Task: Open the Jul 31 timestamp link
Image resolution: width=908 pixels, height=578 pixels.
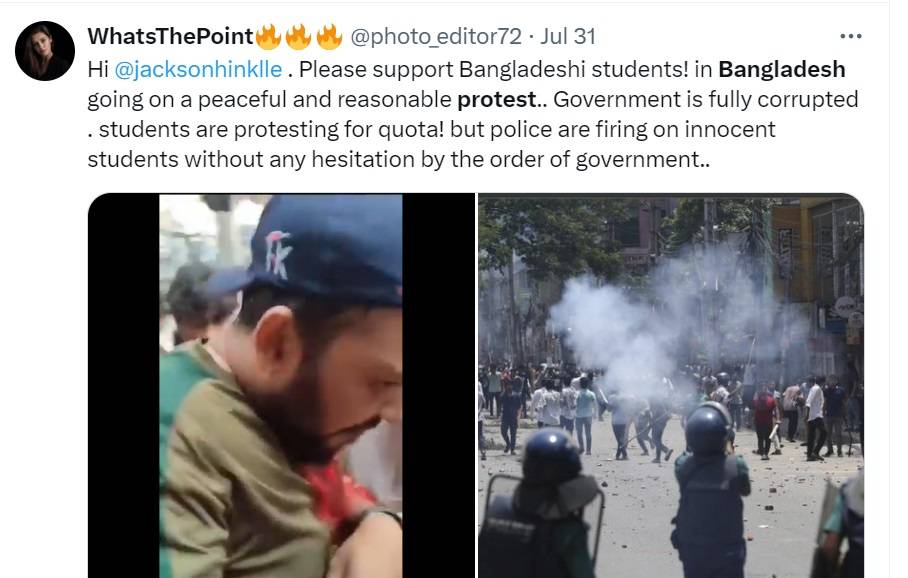Action: (568, 36)
